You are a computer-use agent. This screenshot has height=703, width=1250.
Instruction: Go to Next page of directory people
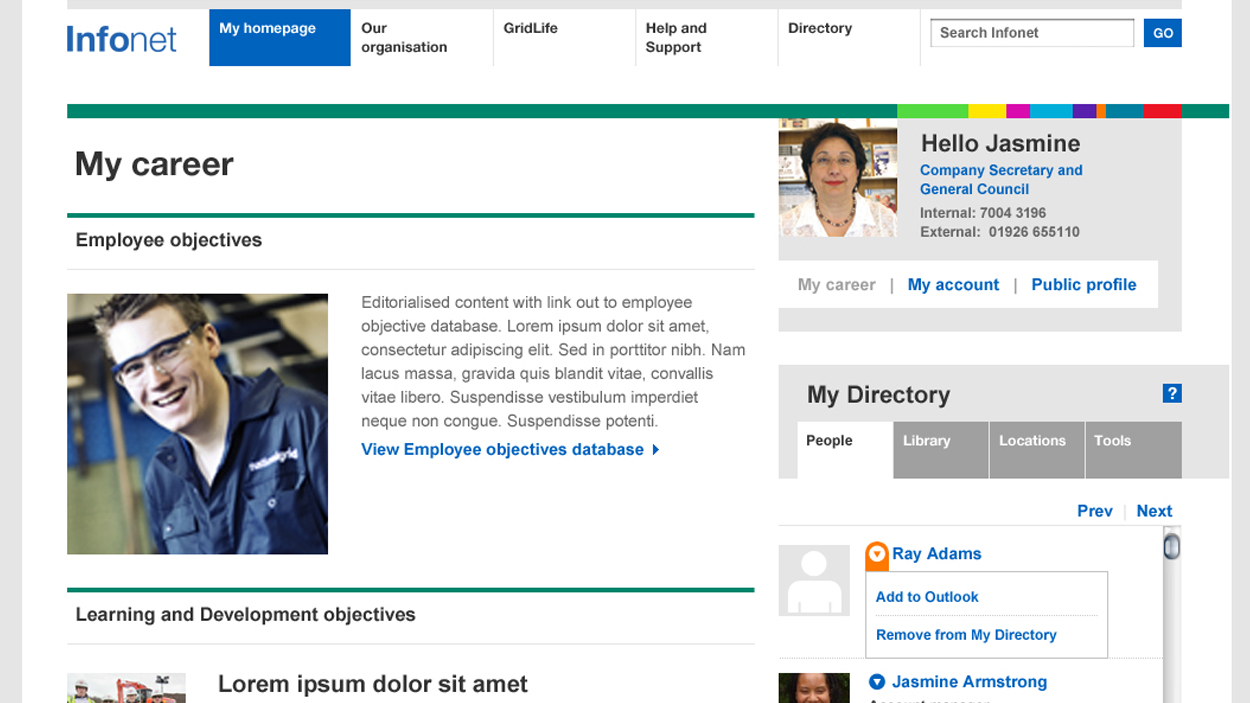(1154, 511)
